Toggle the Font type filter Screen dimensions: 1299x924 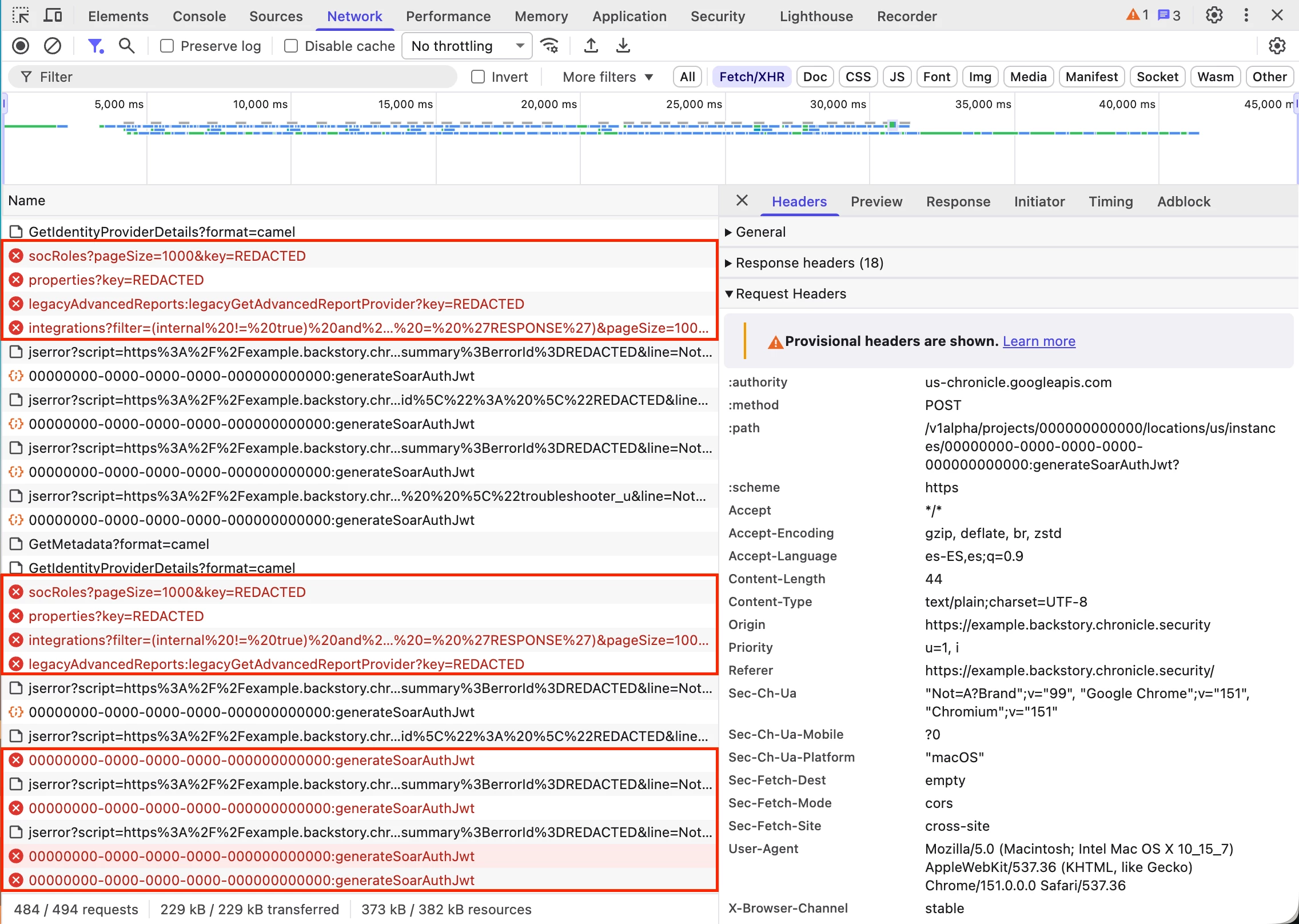pyautogui.click(x=937, y=77)
